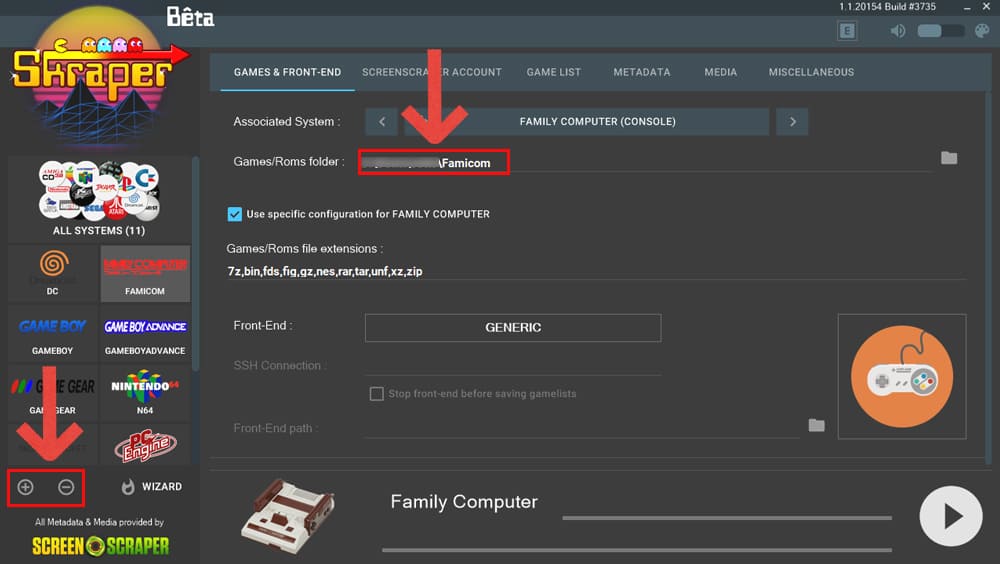
Task: Click the SSH Connection field
Action: 513,366
